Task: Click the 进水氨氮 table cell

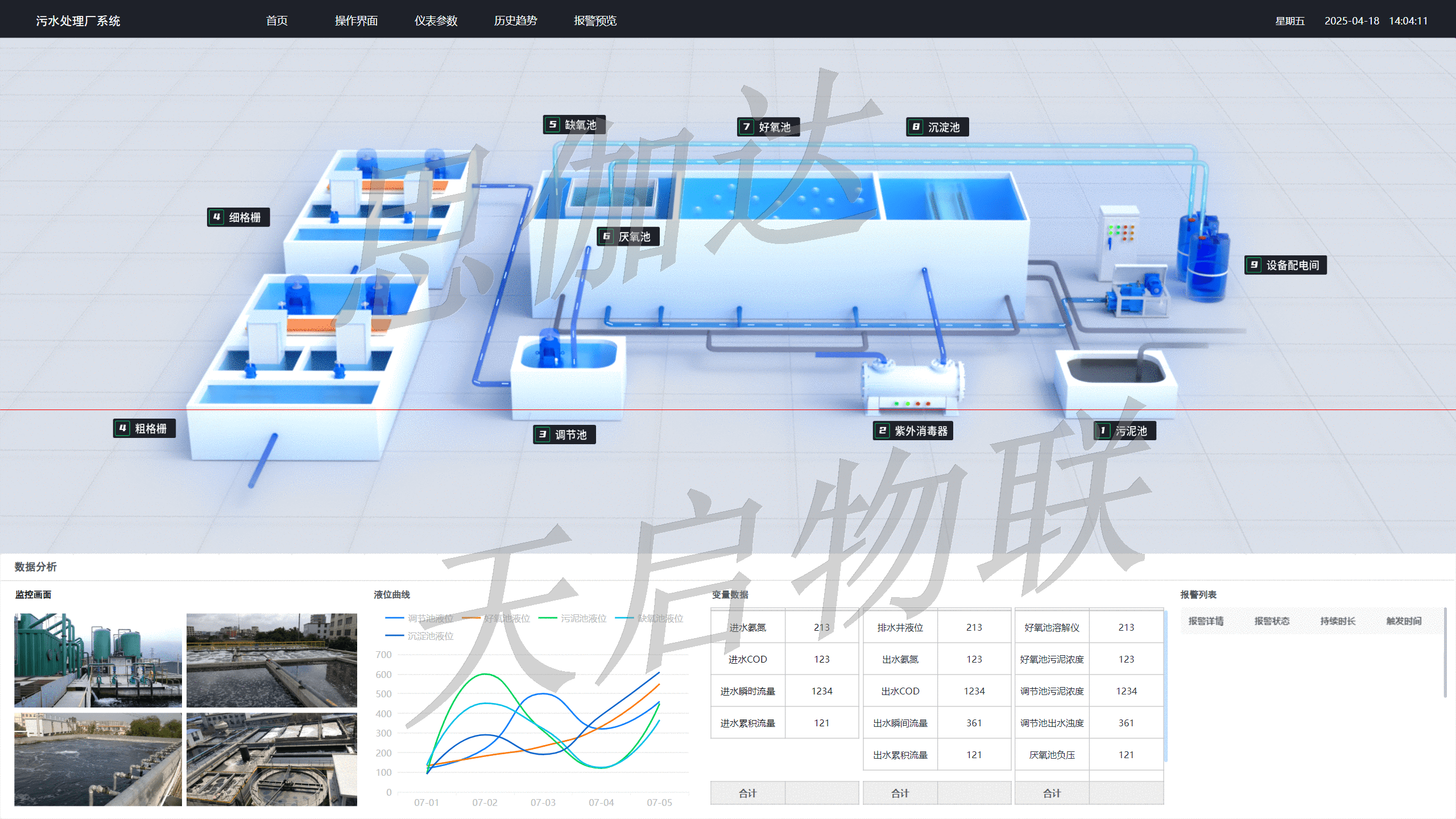Action: pyautogui.click(x=748, y=627)
